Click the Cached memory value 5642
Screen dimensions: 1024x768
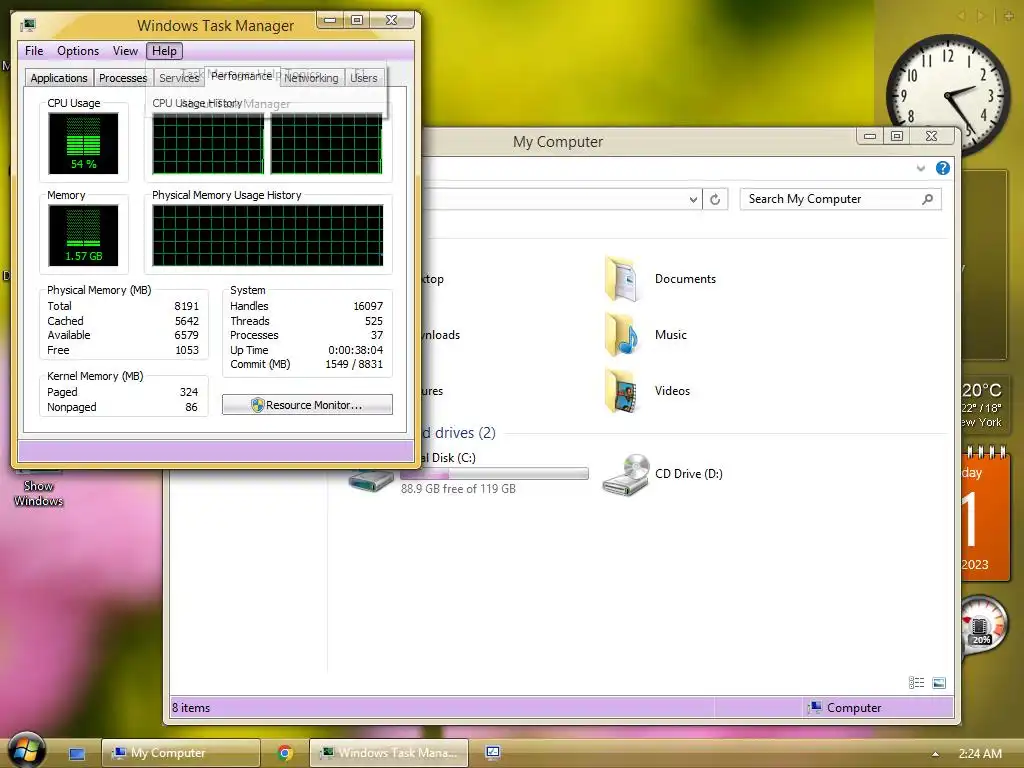point(186,321)
